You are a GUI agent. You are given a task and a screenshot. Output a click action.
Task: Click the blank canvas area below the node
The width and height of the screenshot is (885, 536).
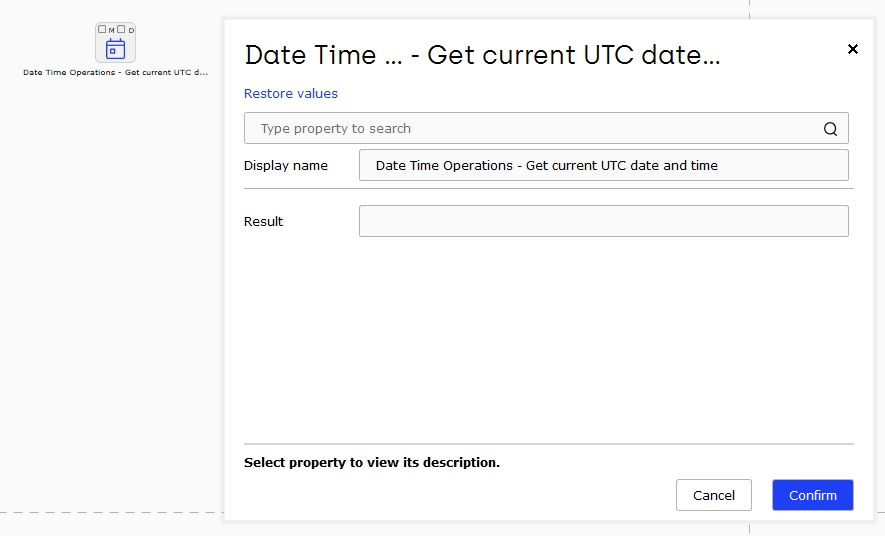[113, 282]
